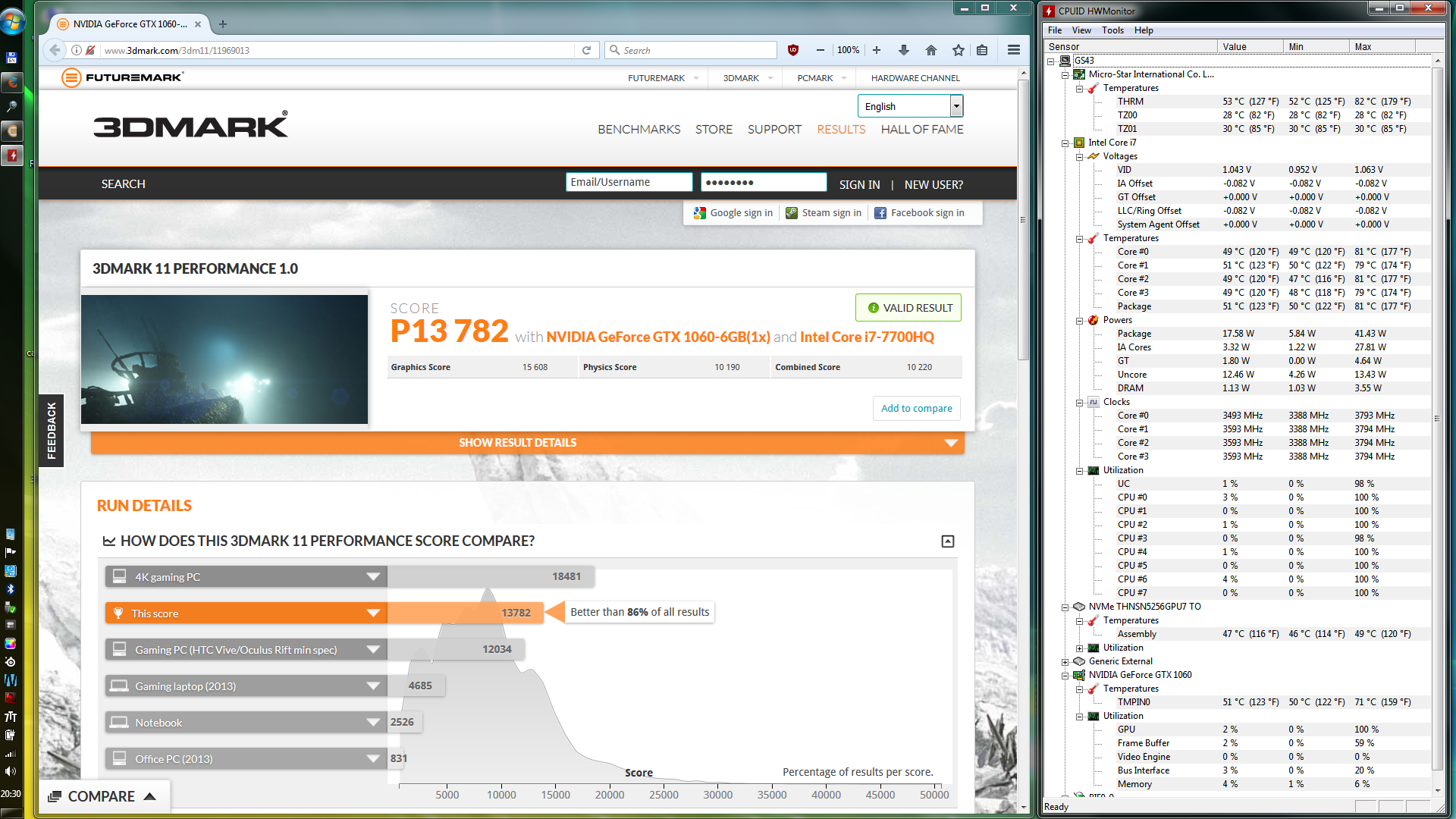Expand the PCMARK top menu
The width and height of the screenshot is (1456, 819).
pos(821,78)
